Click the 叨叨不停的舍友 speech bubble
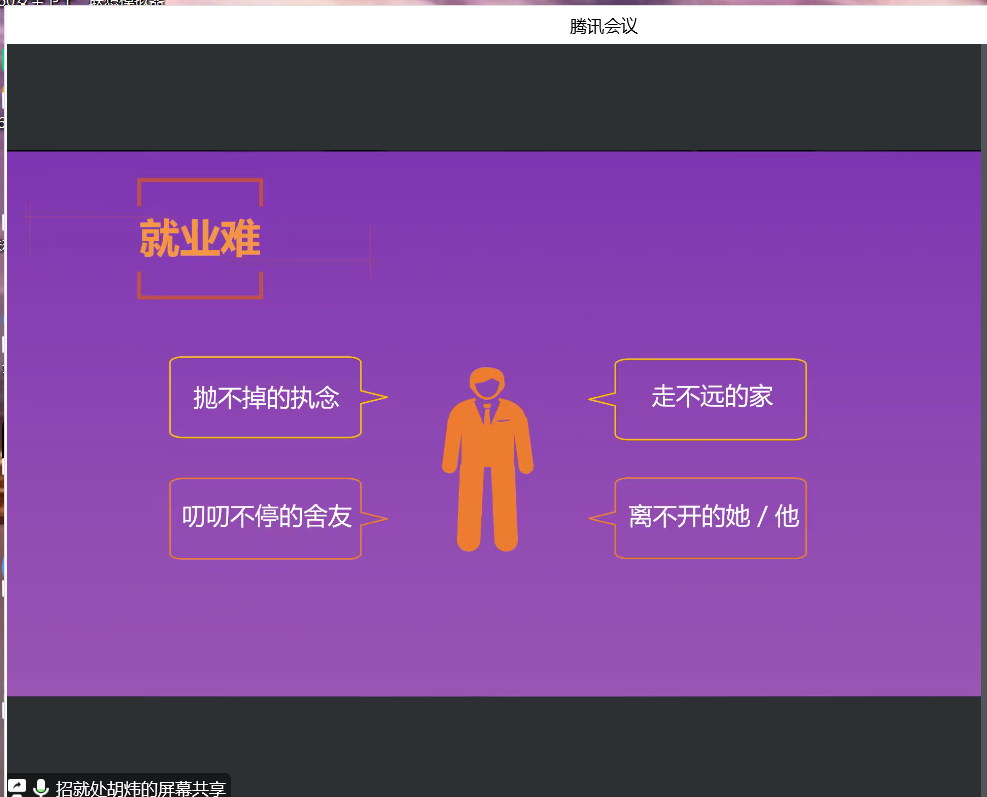This screenshot has height=797, width=987. 265,518
